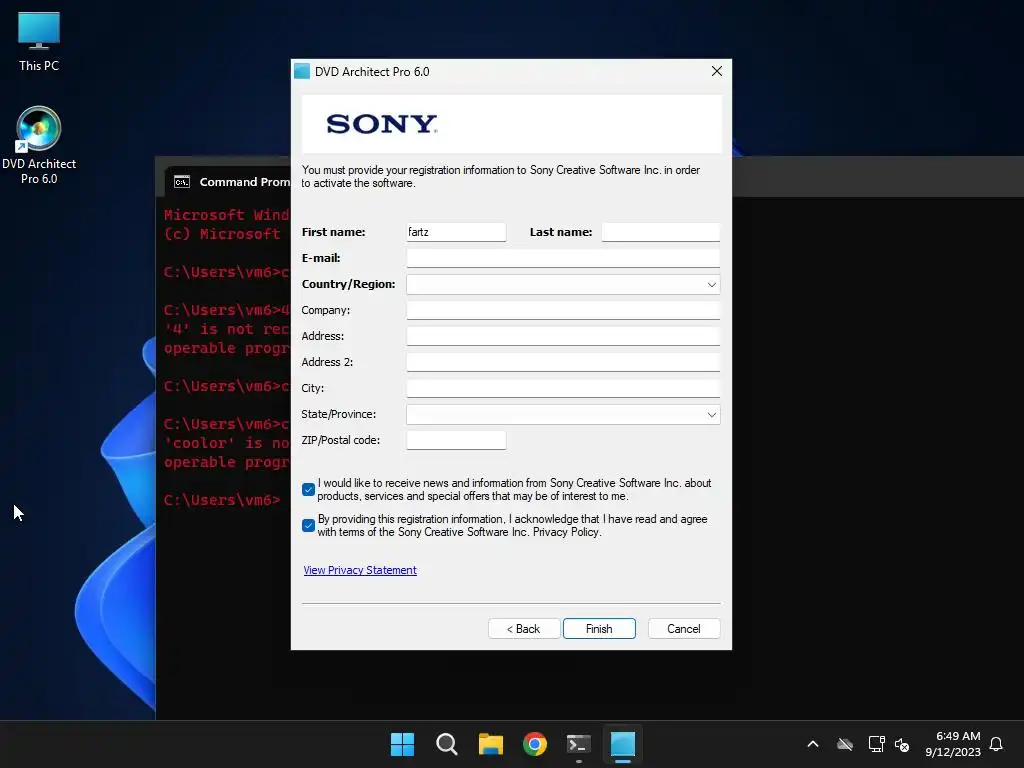1024x768 pixels.
Task: Focus the E-mail input field
Action: (x=563, y=258)
